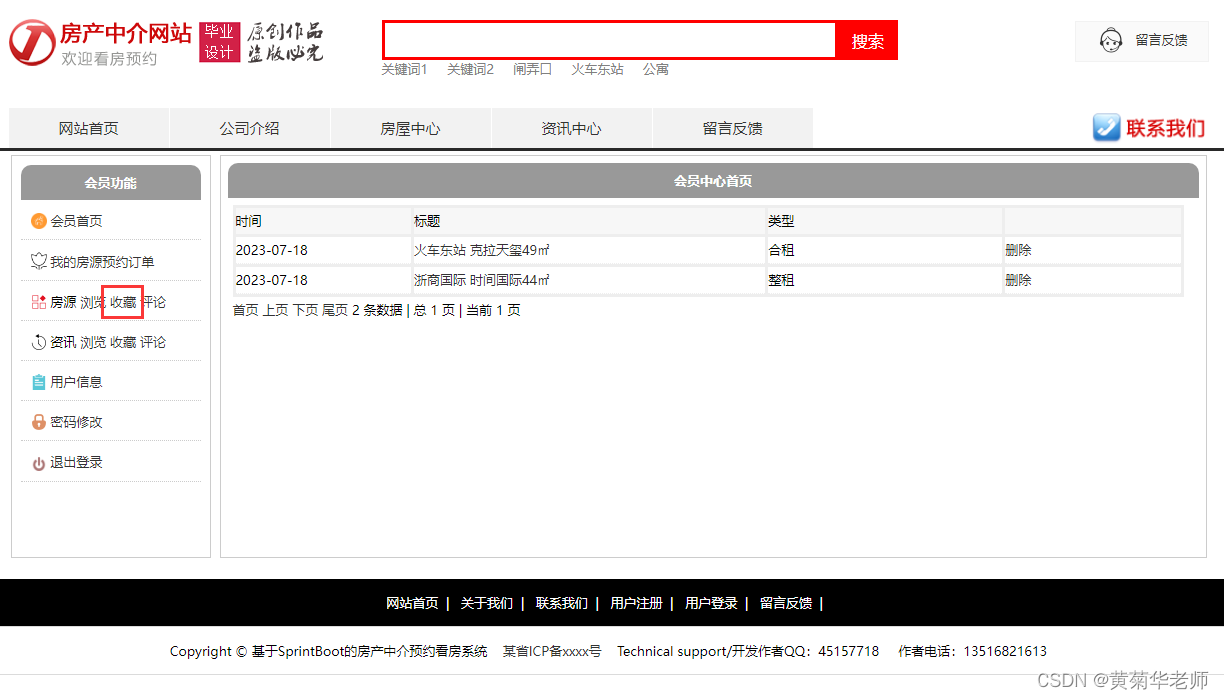The height and width of the screenshot is (700, 1224).
Task: Open the 房屋中心 navigation tab
Action: [x=411, y=128]
